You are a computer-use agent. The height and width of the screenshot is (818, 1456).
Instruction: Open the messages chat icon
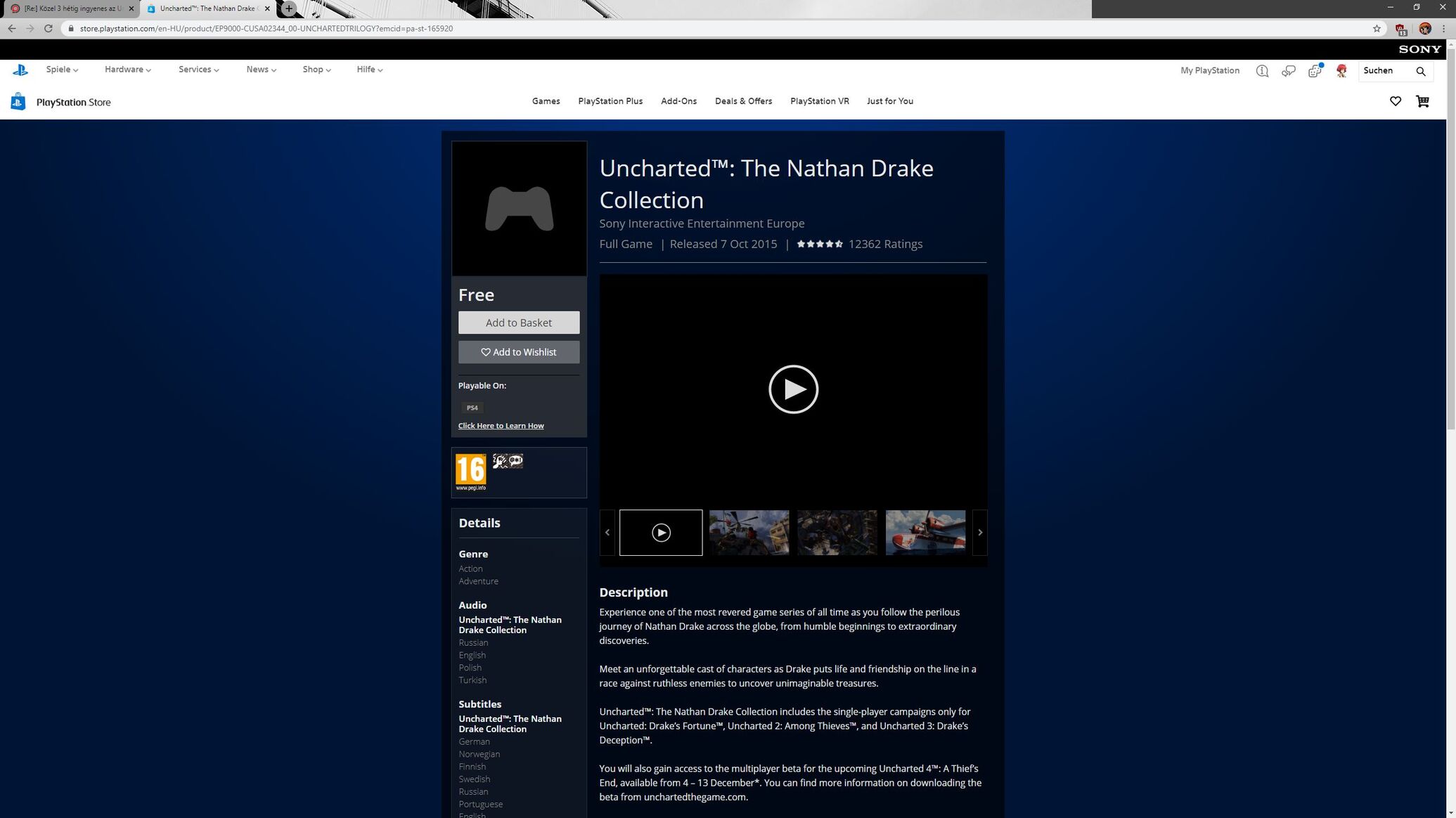click(1288, 71)
